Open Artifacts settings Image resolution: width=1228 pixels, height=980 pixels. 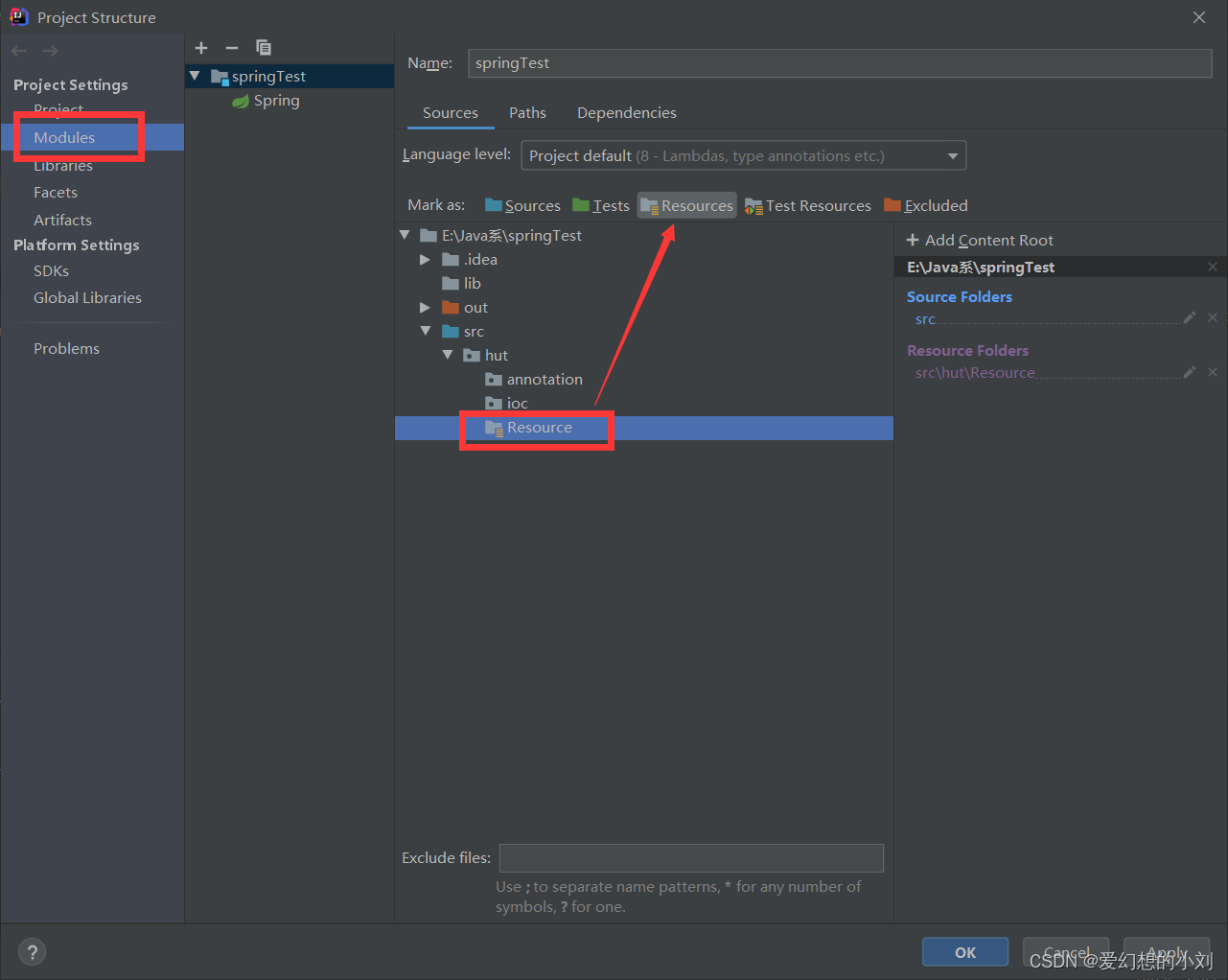click(62, 221)
